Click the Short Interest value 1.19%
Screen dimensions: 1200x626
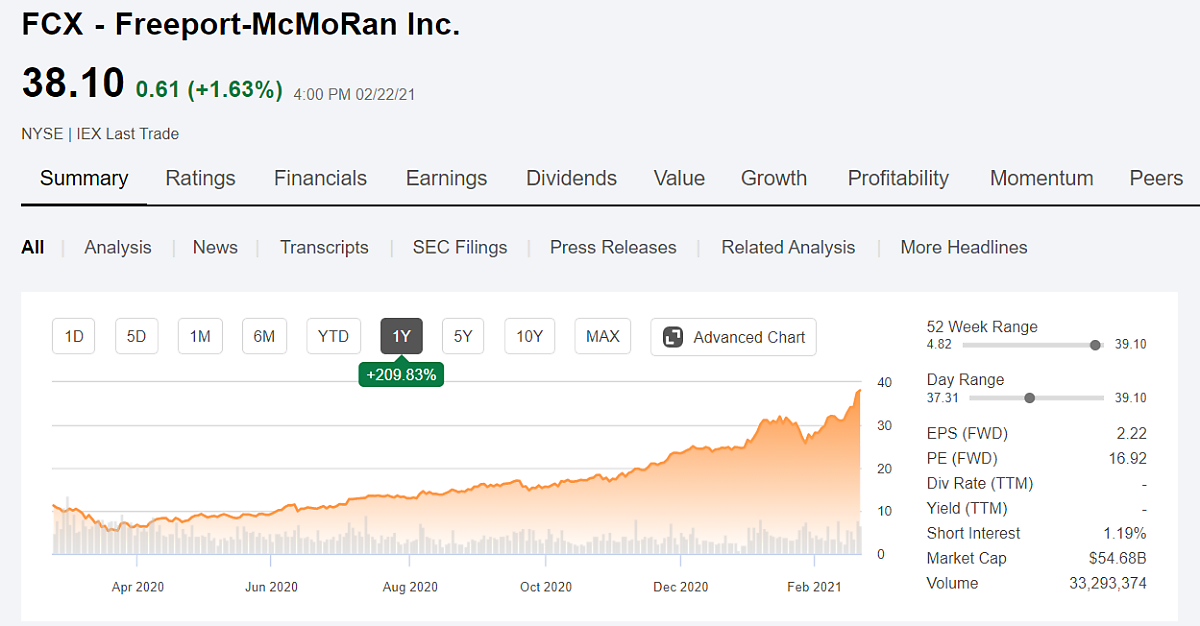point(1126,533)
